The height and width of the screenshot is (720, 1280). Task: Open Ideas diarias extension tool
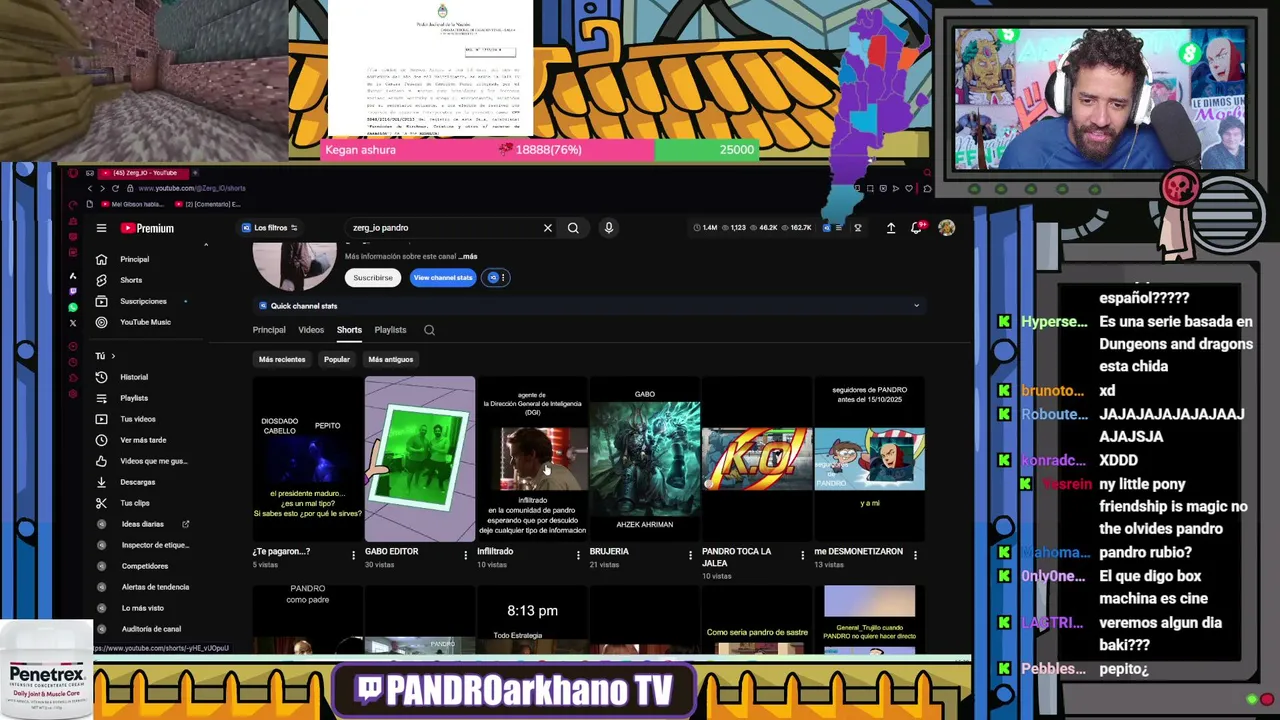(145, 524)
